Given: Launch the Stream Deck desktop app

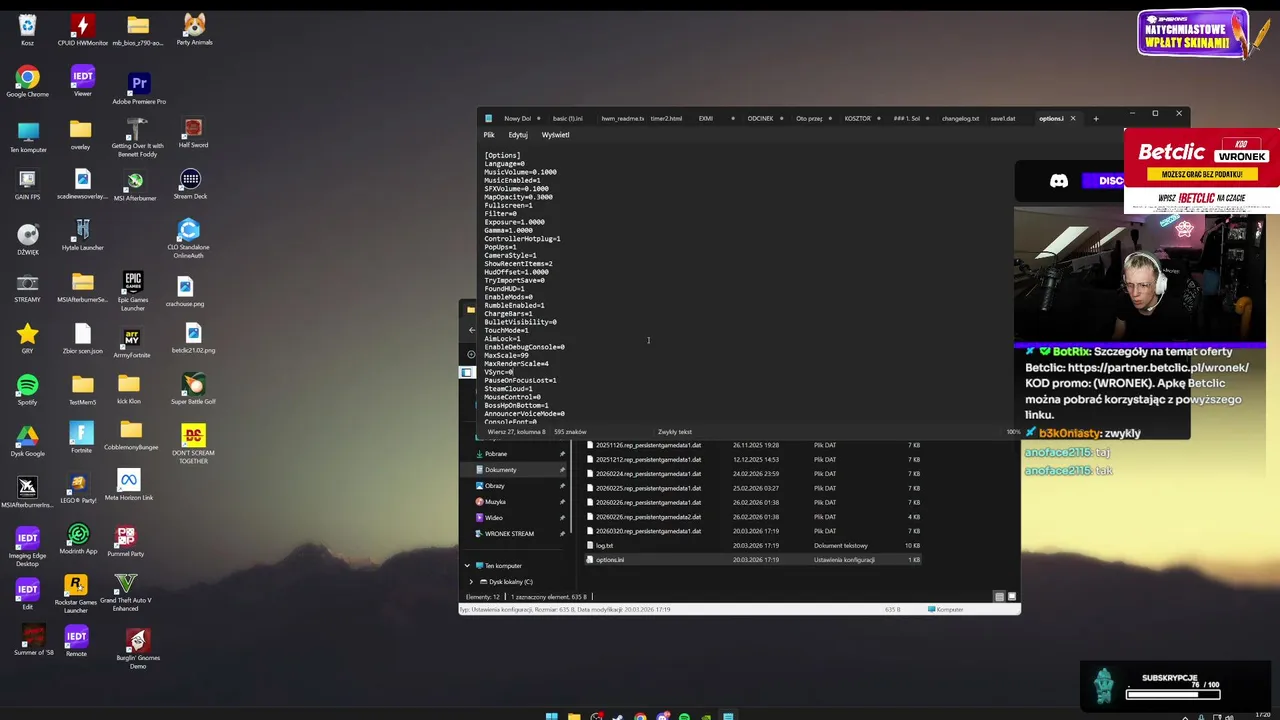Looking at the screenshot, I should [x=190, y=184].
